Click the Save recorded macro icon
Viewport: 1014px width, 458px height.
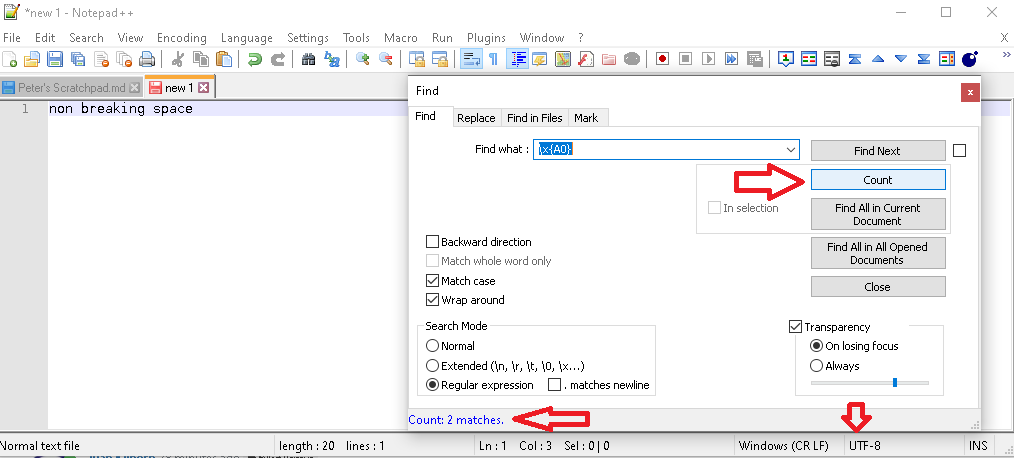[754, 60]
